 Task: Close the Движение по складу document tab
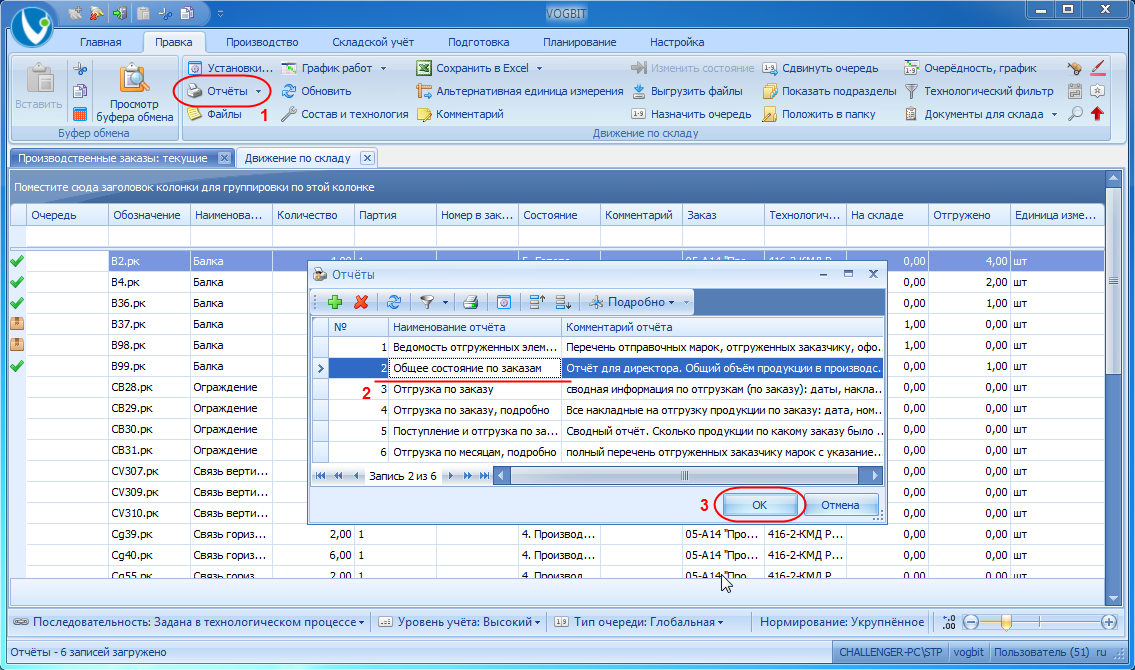367,158
